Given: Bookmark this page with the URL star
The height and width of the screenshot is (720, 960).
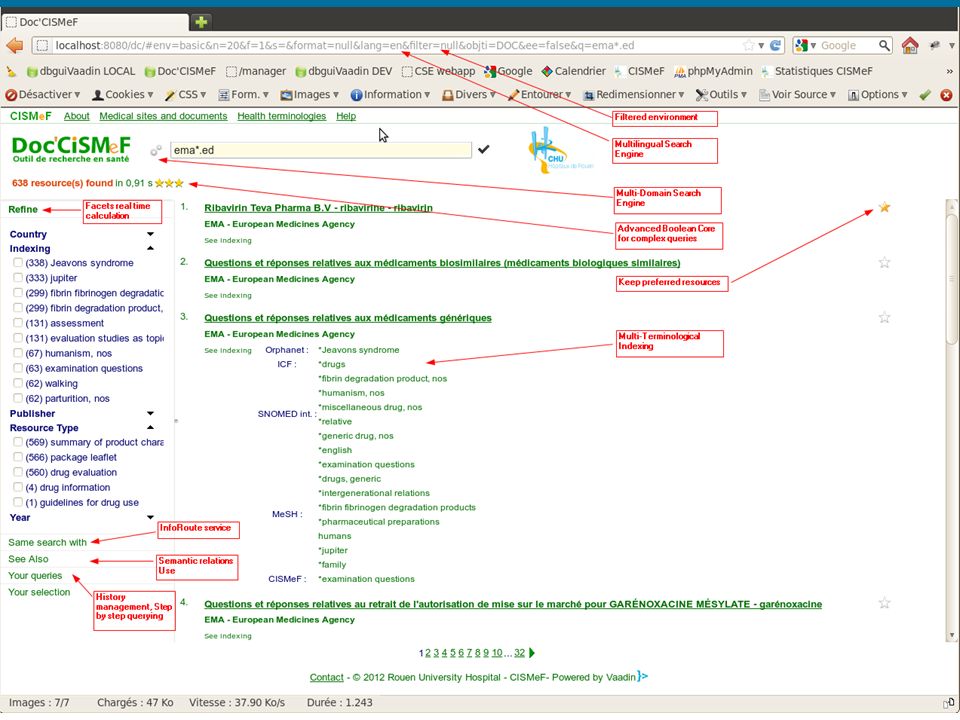Looking at the screenshot, I should point(748,45).
